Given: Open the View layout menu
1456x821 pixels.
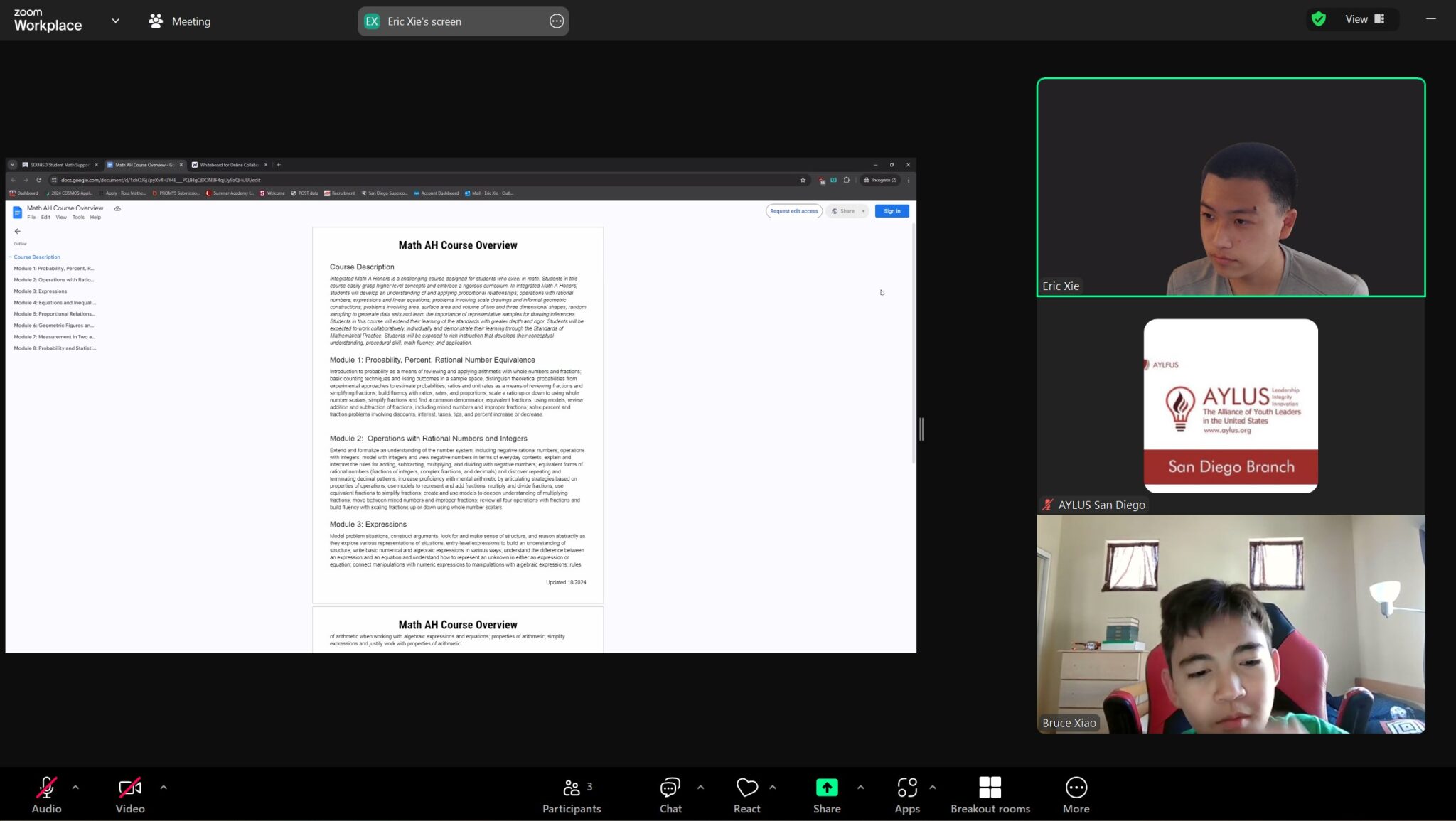Looking at the screenshot, I should tap(1365, 19).
